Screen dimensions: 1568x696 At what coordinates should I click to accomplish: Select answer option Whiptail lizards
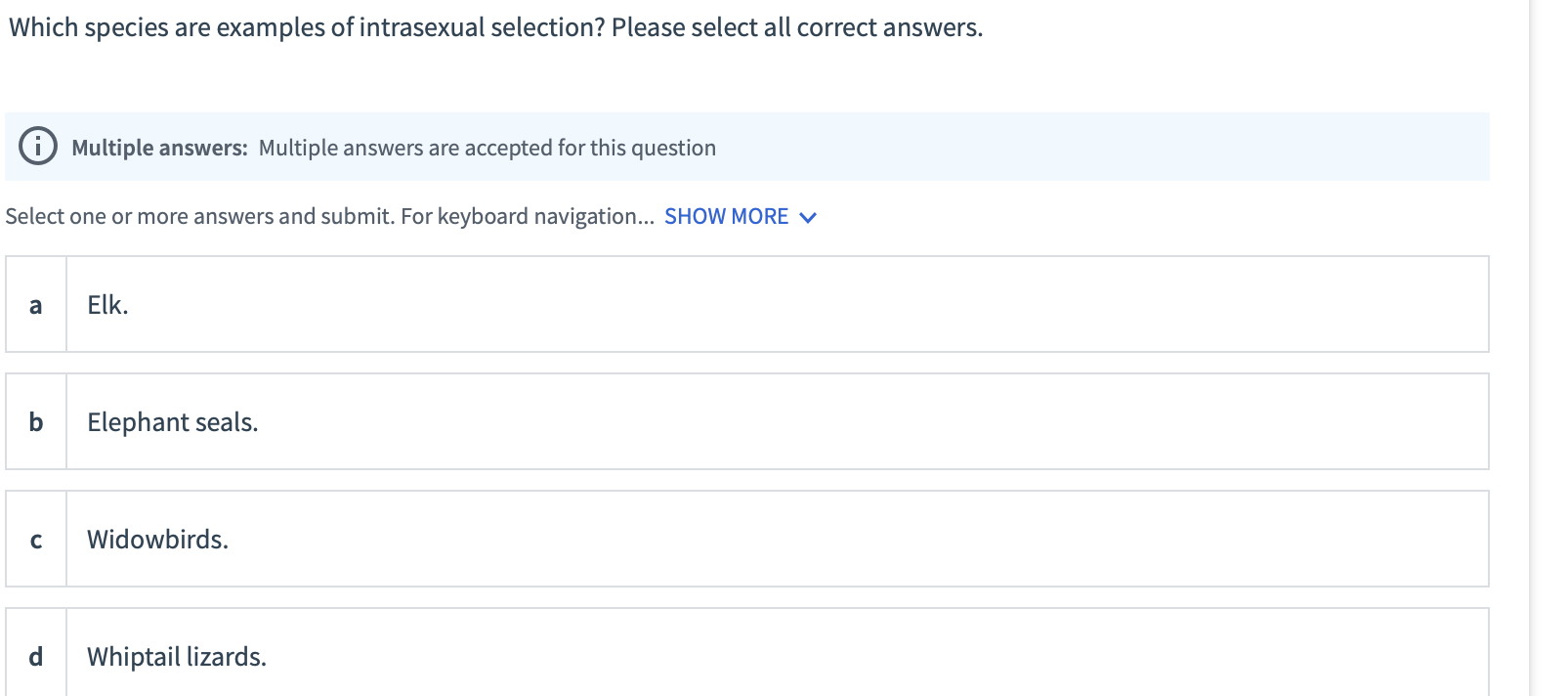tap(176, 657)
